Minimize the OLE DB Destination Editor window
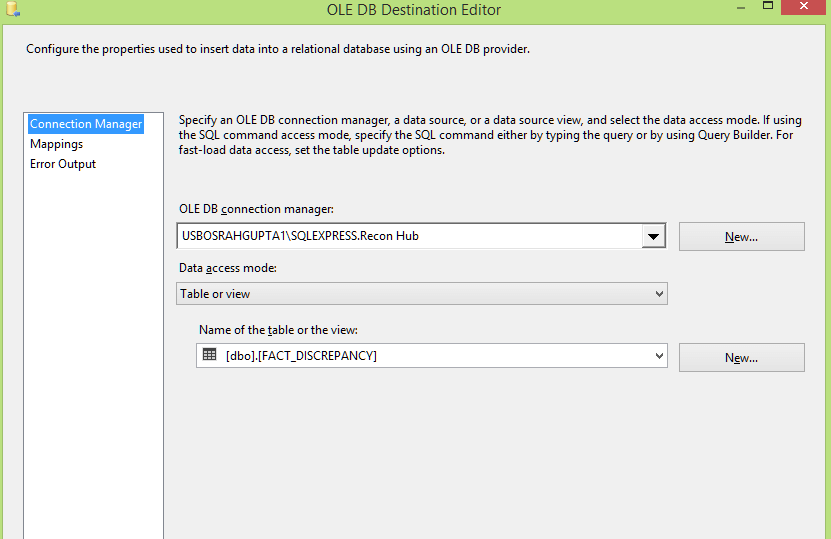 coord(741,7)
